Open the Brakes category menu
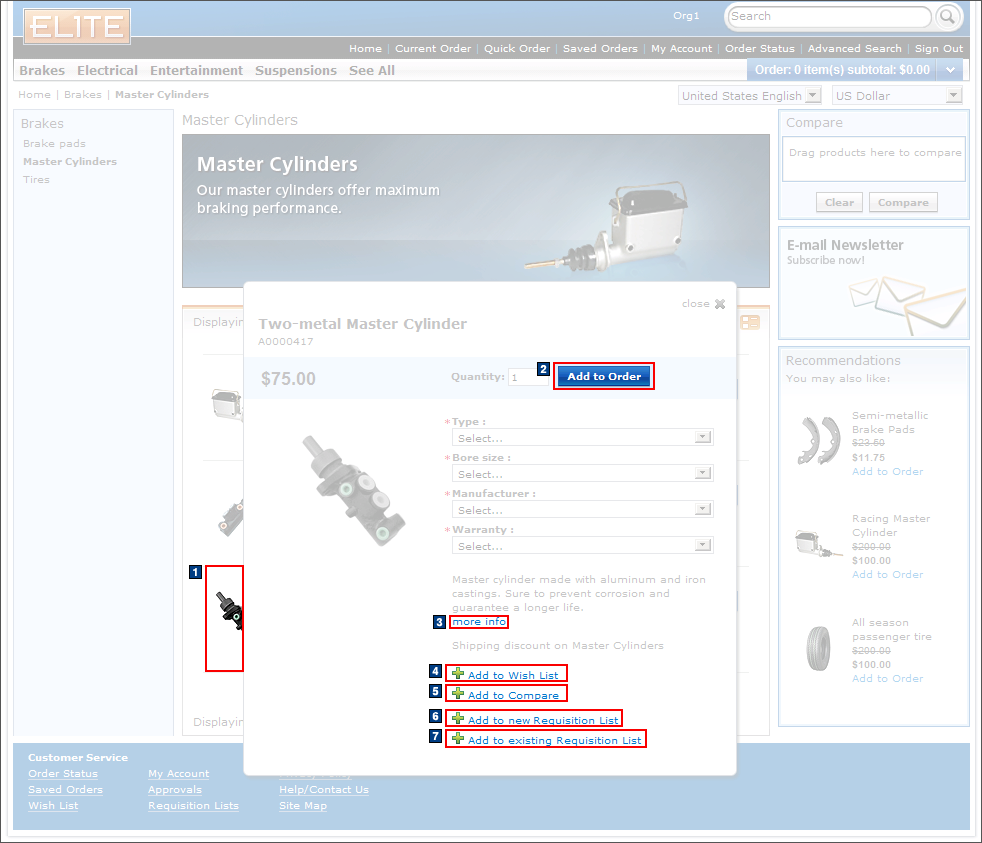 pos(42,70)
